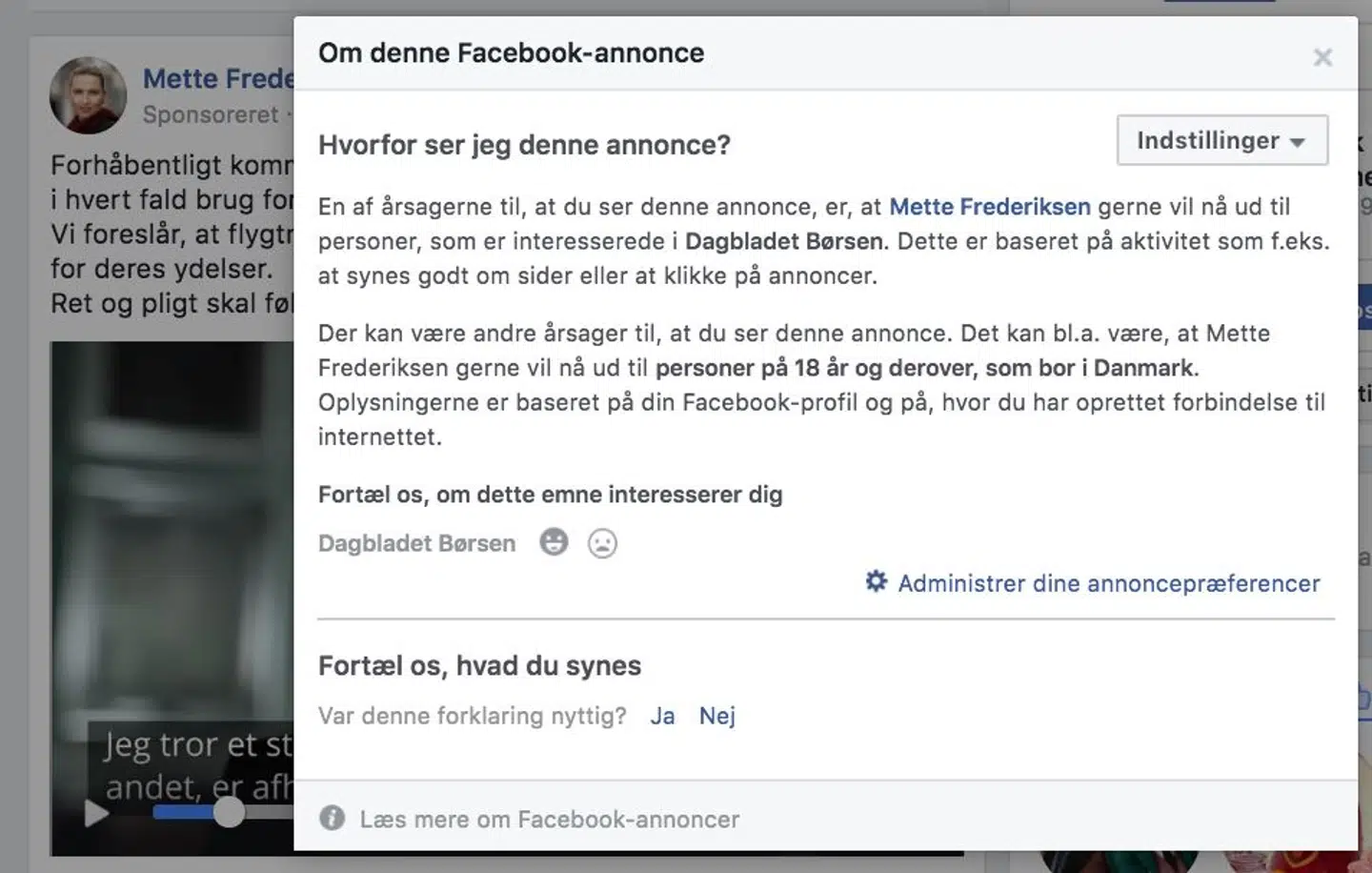The image size is (1372, 873).
Task: Click Læs mere om Facebook-annoncer
Action: pyautogui.click(x=550, y=819)
